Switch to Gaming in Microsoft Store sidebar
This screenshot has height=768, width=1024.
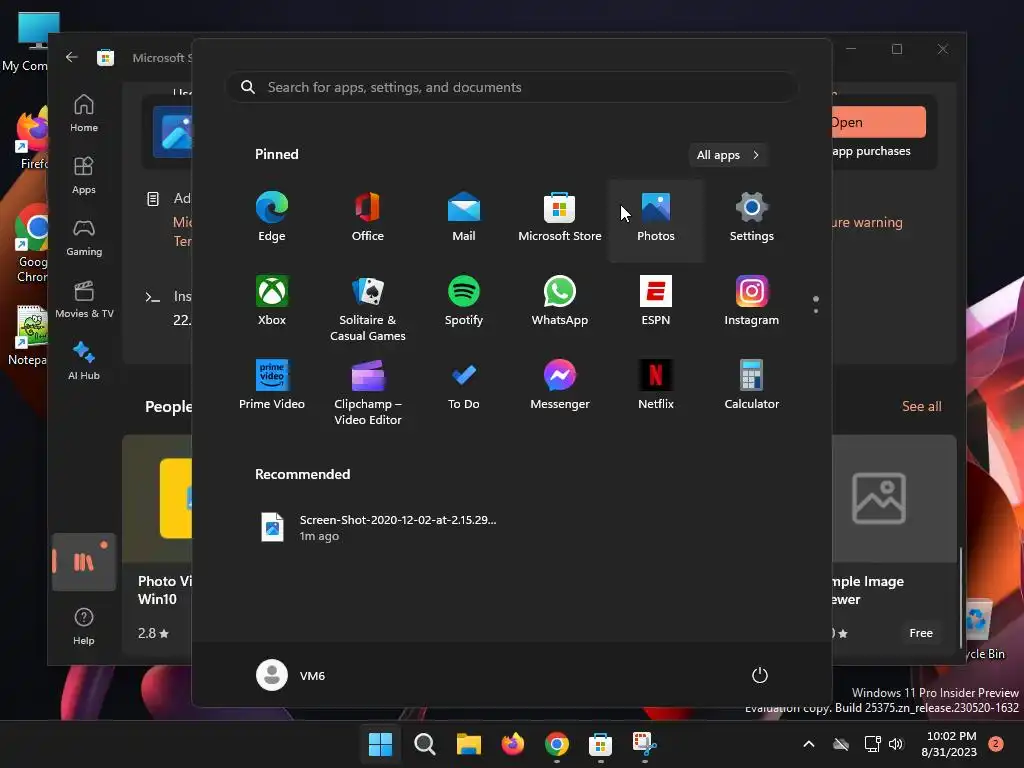[x=84, y=238]
